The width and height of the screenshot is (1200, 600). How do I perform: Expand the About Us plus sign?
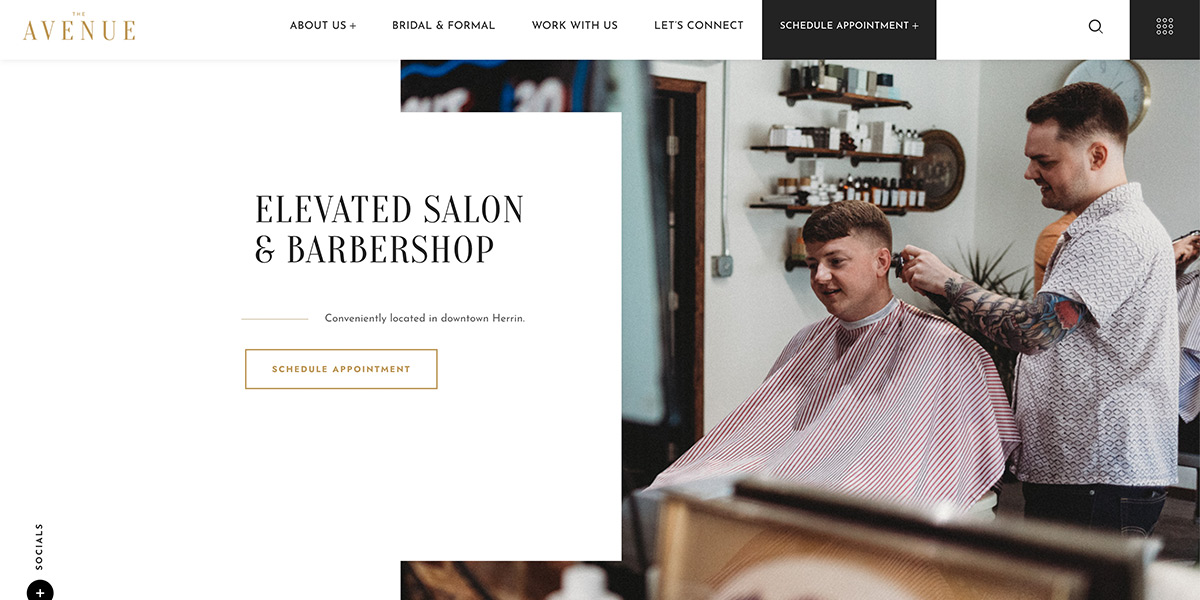click(x=353, y=26)
